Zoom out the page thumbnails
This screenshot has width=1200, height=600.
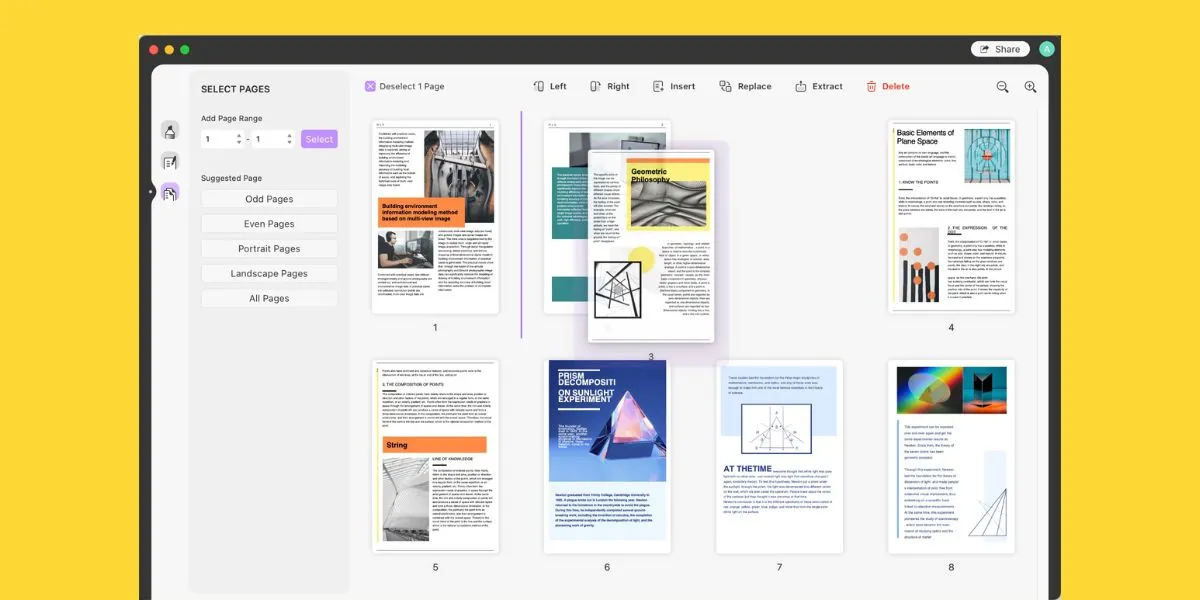1002,87
